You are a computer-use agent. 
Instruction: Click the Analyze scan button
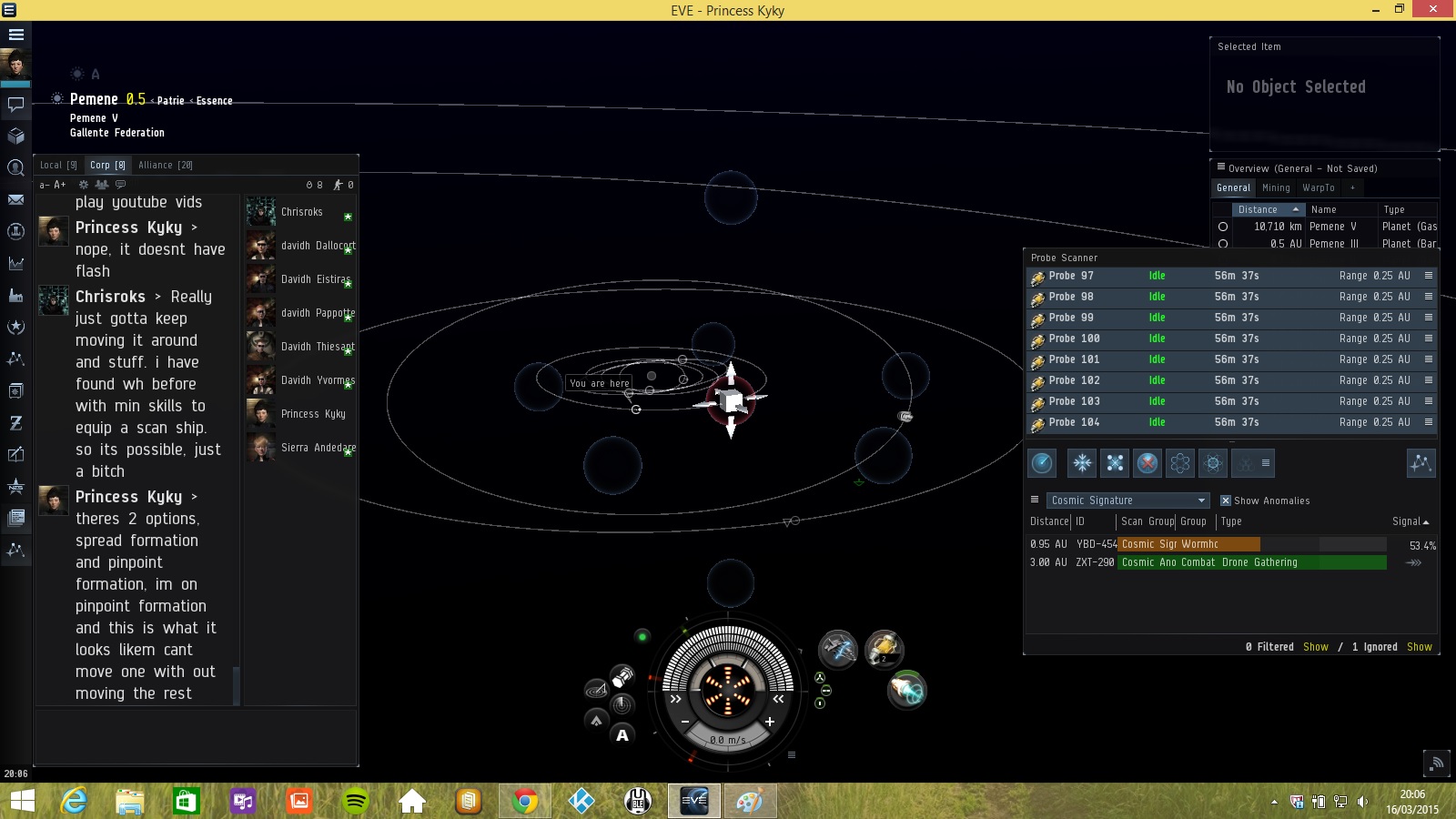coord(1042,463)
